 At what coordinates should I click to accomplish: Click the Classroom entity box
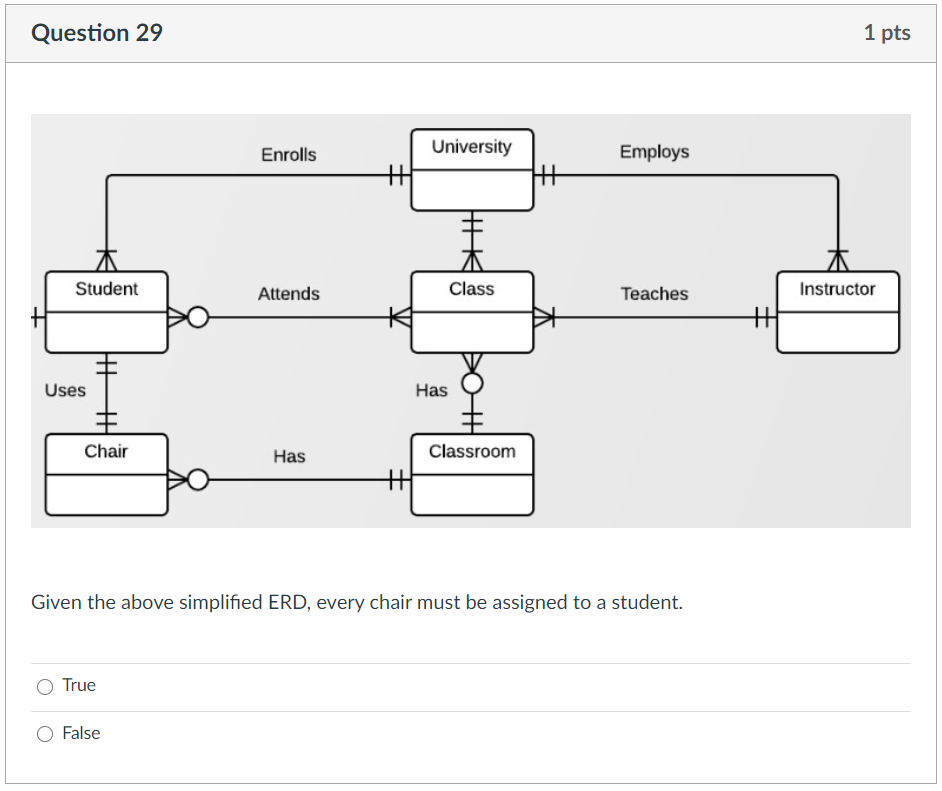pyautogui.click(x=472, y=475)
